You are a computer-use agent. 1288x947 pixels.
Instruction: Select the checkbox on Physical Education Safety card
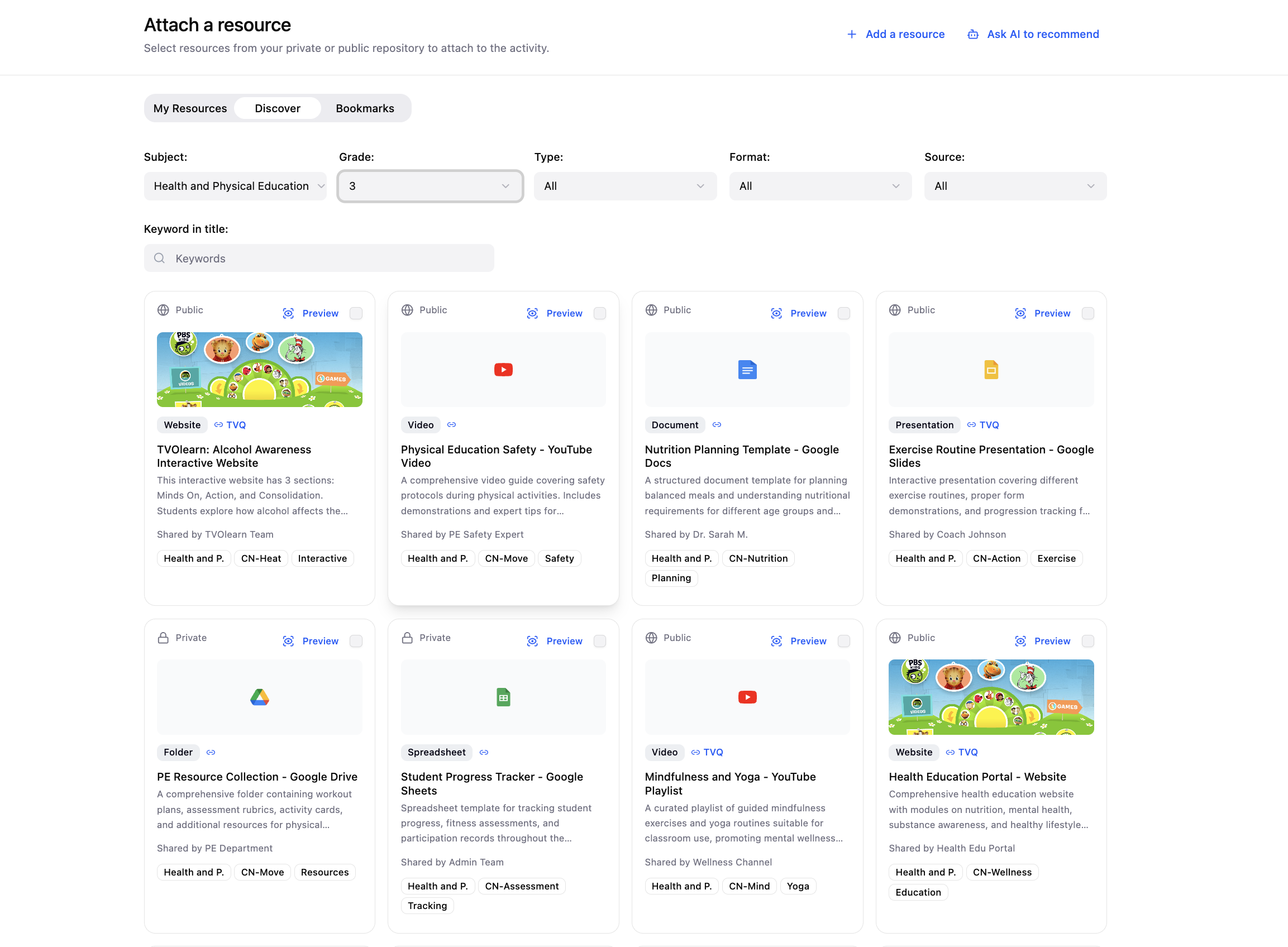point(600,313)
